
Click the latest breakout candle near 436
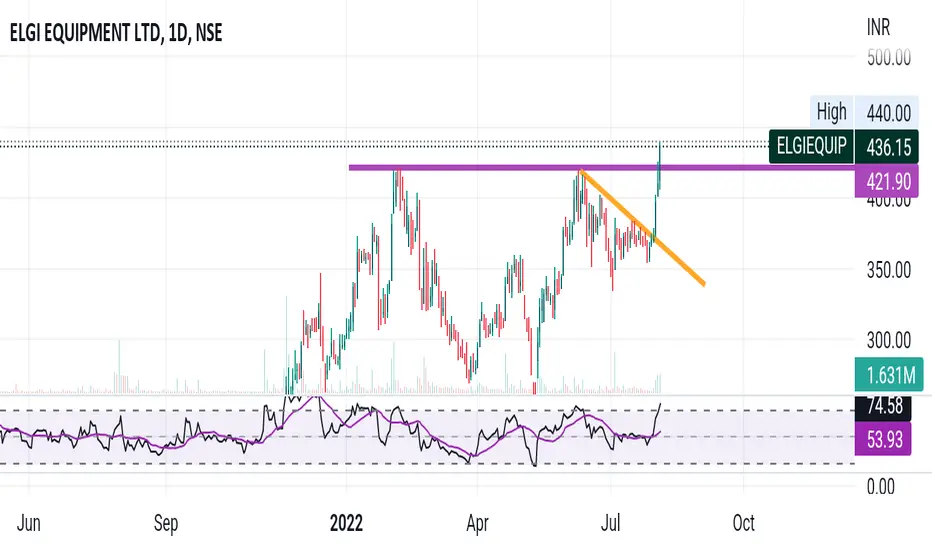(660, 166)
